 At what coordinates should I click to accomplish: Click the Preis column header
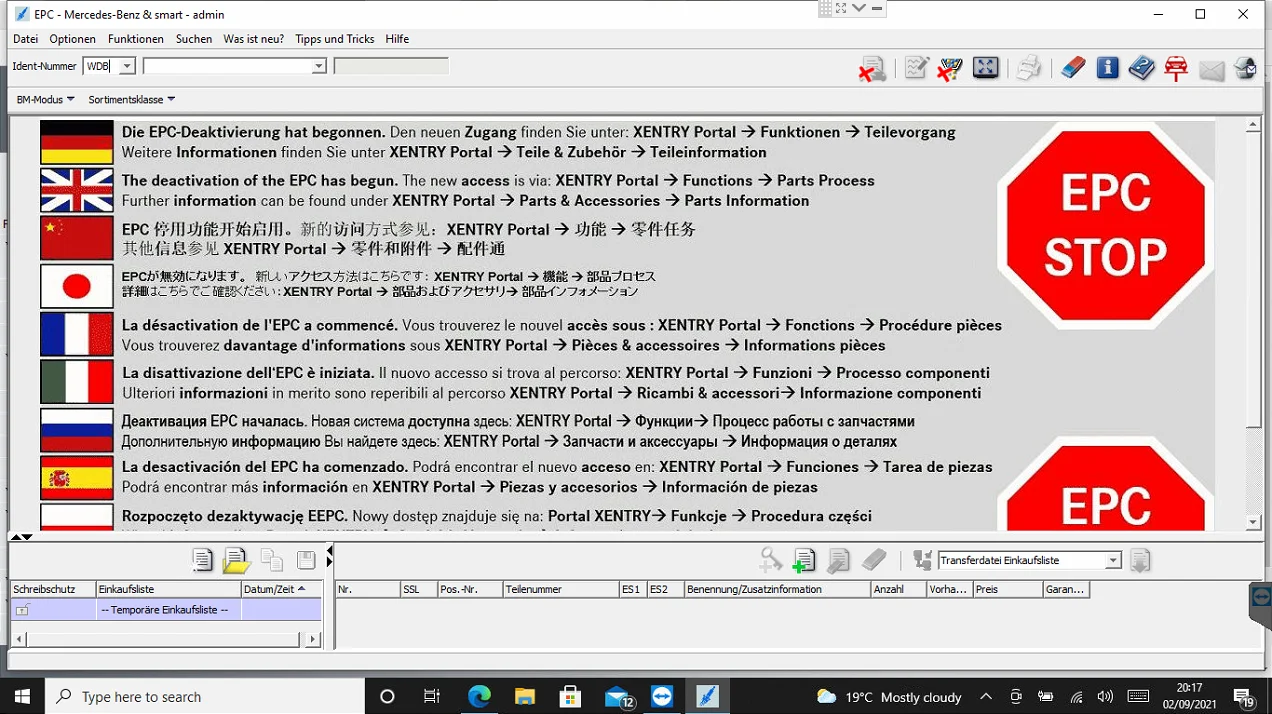(1007, 589)
